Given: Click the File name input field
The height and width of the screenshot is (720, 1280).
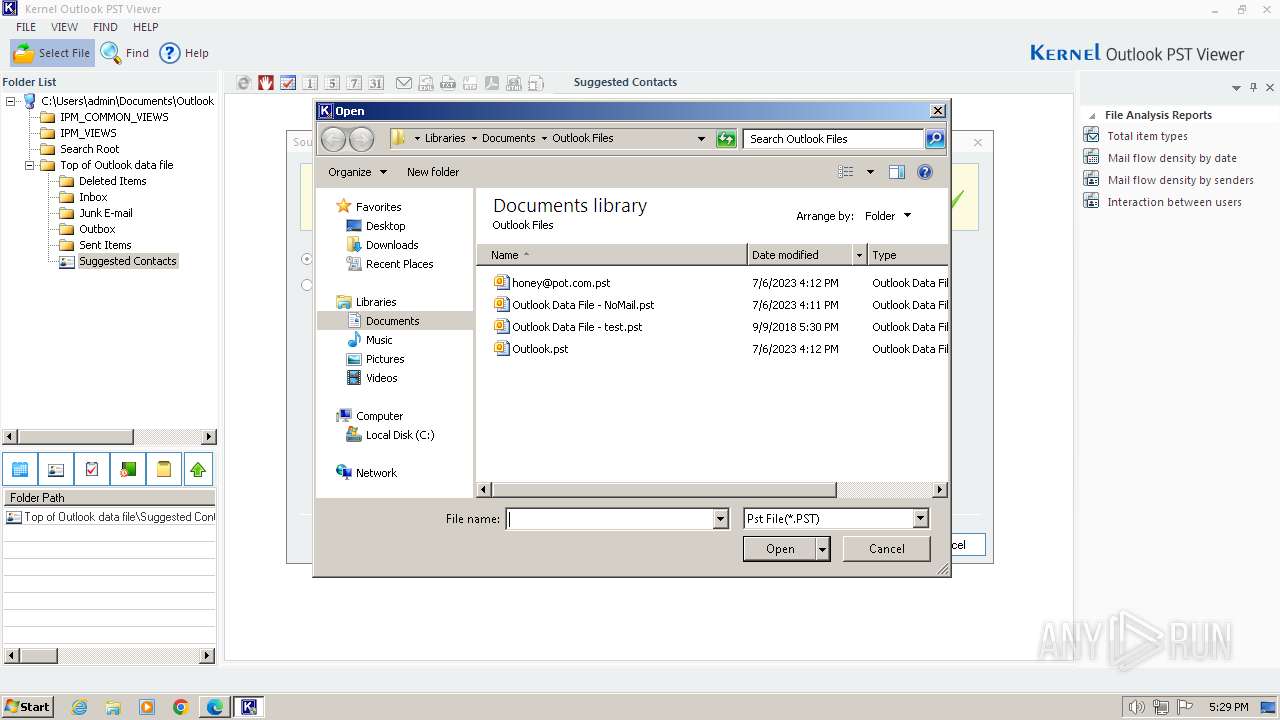Looking at the screenshot, I should pyautogui.click(x=609, y=519).
